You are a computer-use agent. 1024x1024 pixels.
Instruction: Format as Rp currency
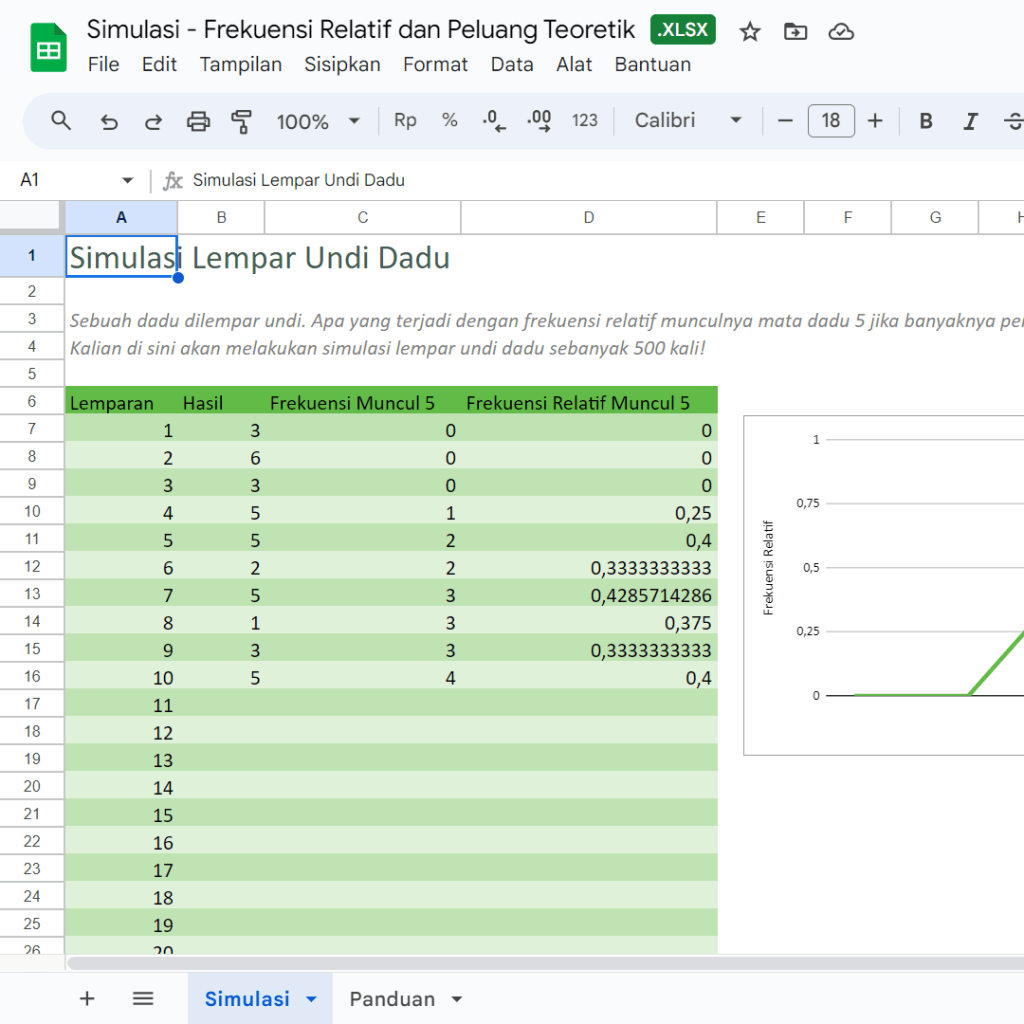coord(405,121)
